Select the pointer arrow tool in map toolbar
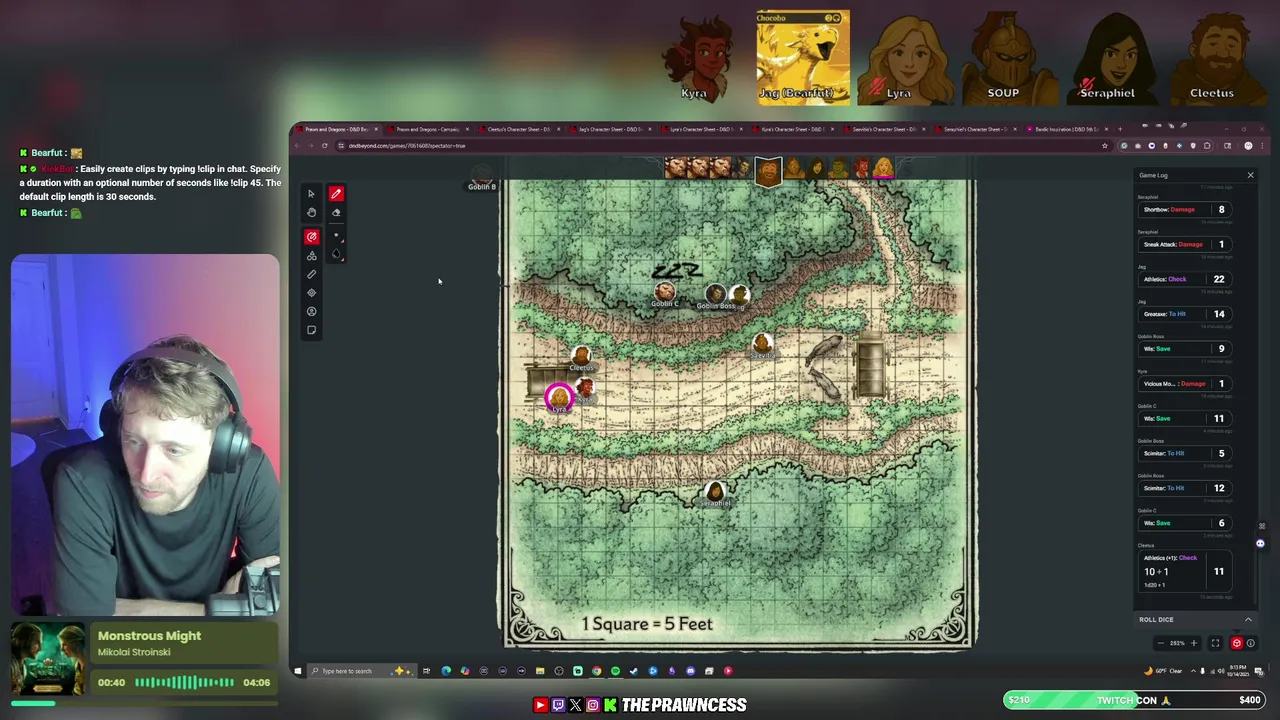 click(x=311, y=194)
